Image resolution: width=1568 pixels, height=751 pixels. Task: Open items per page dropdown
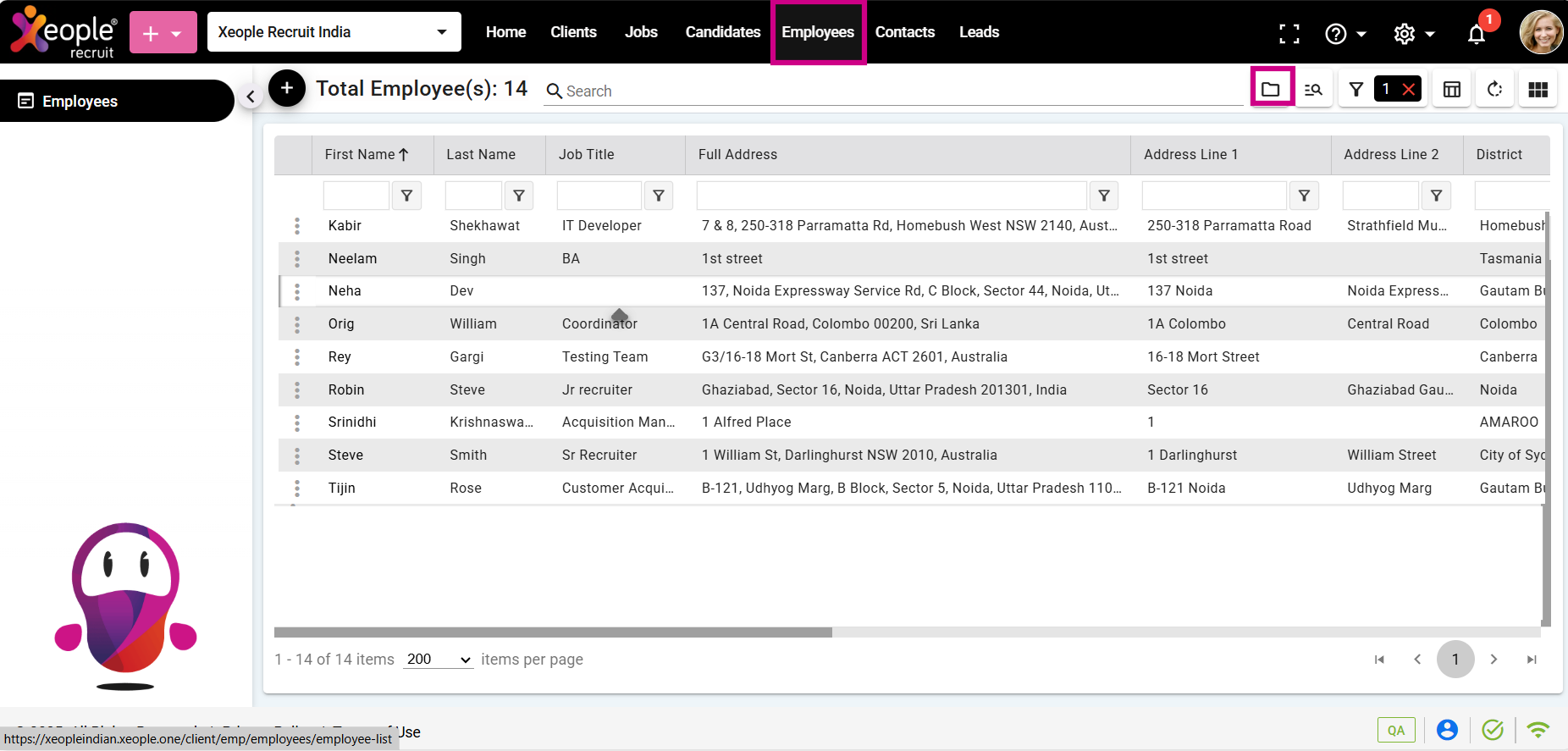coord(438,660)
